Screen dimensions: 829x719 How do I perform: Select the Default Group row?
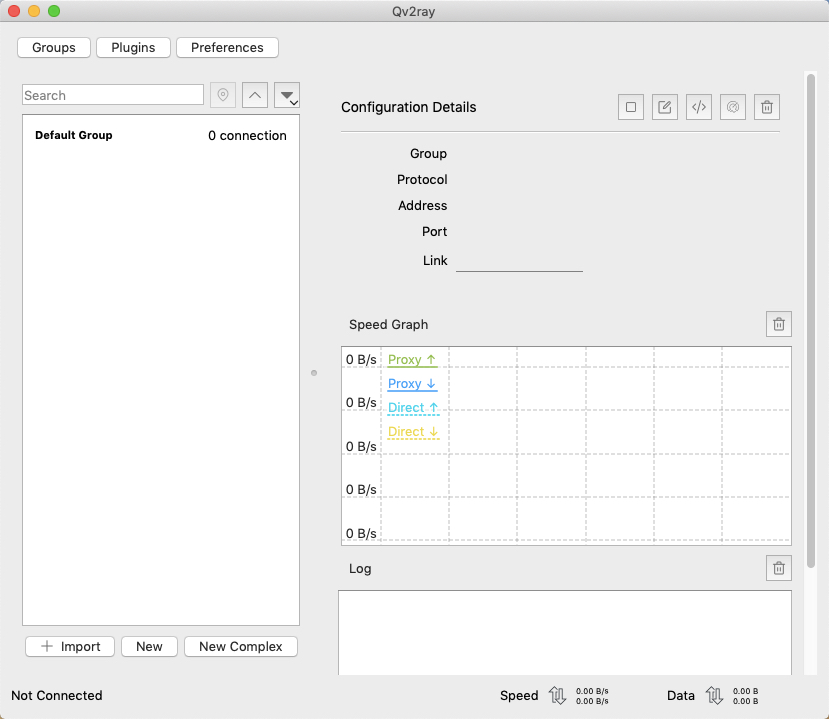click(161, 135)
